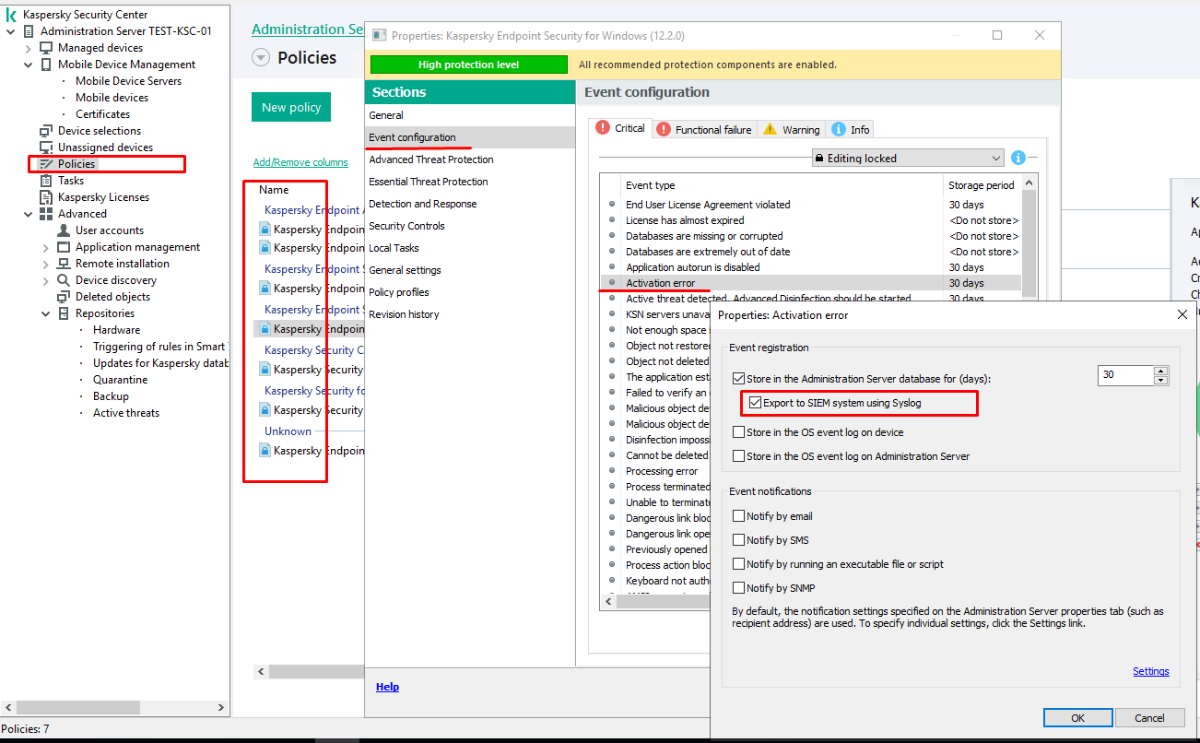Toggle Store in Administration Server database checkbox
The height and width of the screenshot is (743, 1200).
738,379
